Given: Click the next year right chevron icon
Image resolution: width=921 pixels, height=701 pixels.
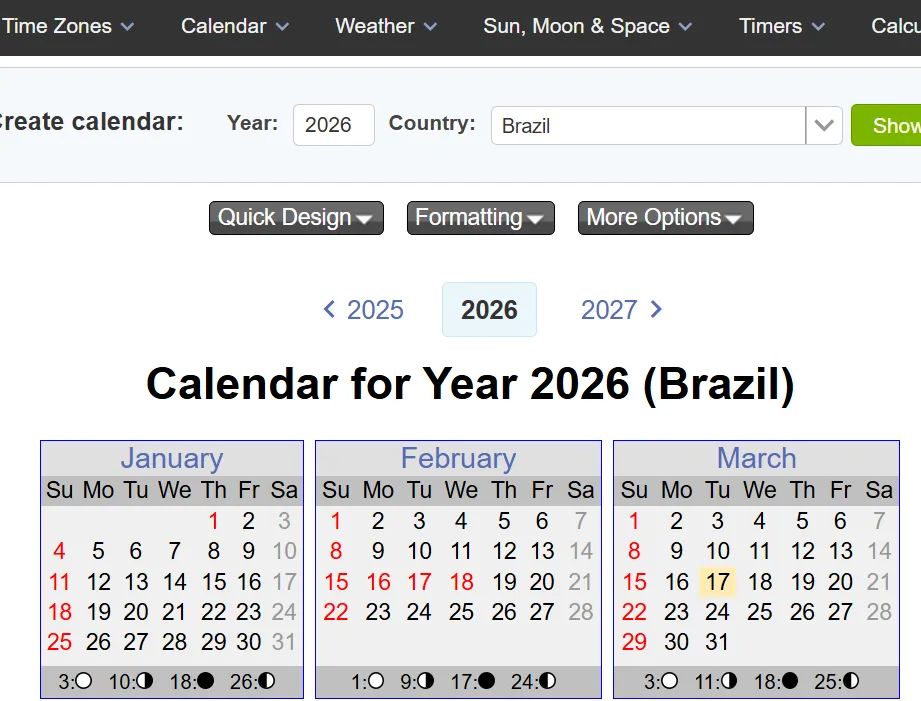Looking at the screenshot, I should 656,309.
